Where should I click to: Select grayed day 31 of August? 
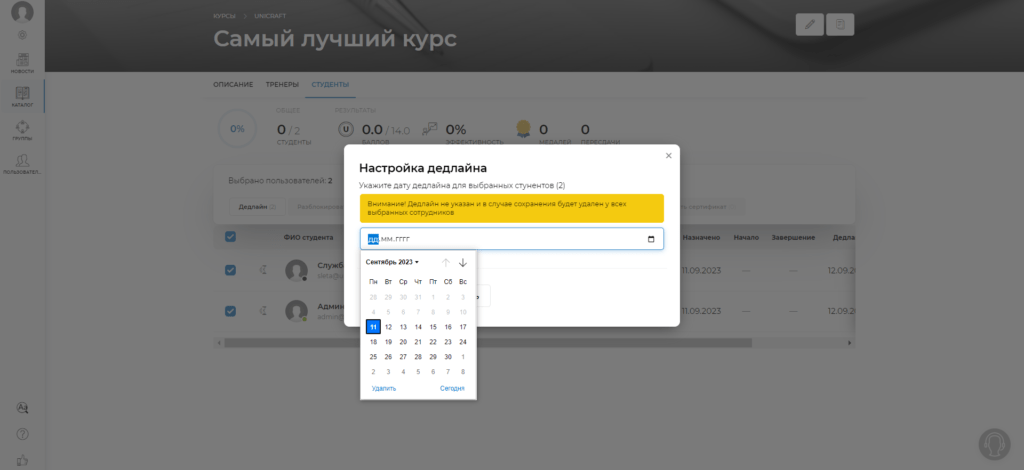[x=418, y=297]
